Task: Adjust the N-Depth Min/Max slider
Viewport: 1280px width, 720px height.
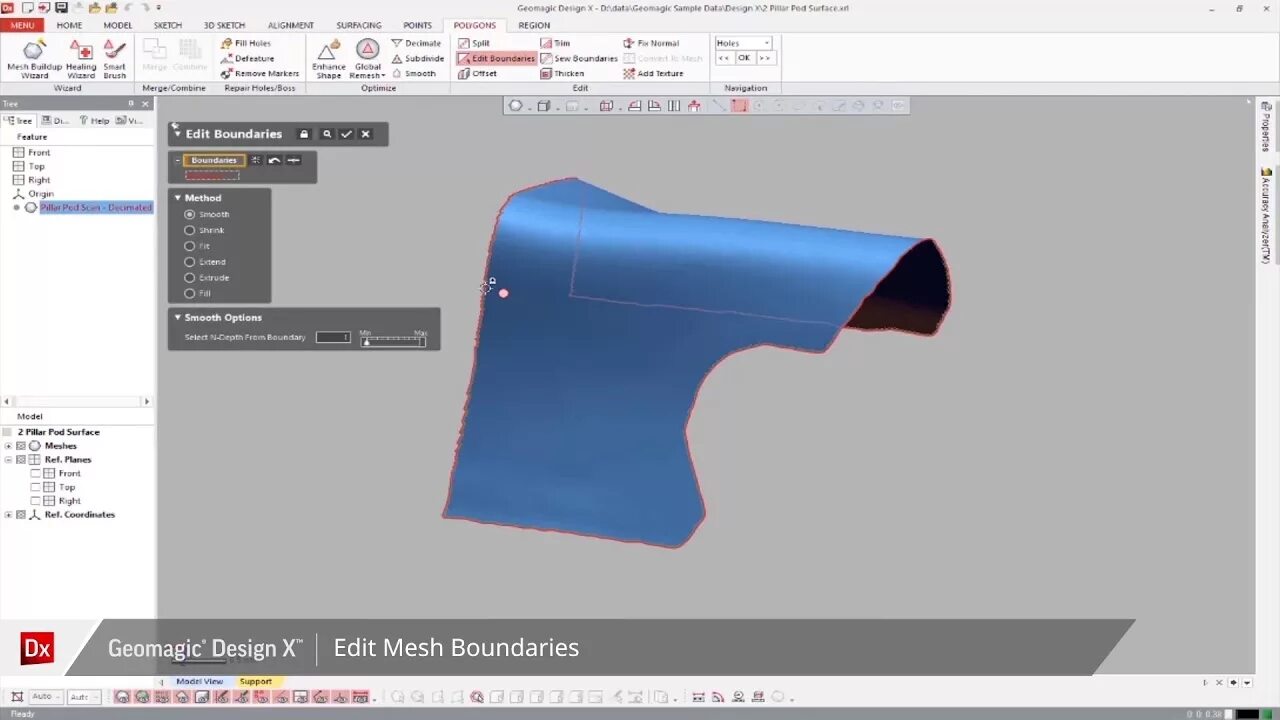Action: (x=393, y=340)
